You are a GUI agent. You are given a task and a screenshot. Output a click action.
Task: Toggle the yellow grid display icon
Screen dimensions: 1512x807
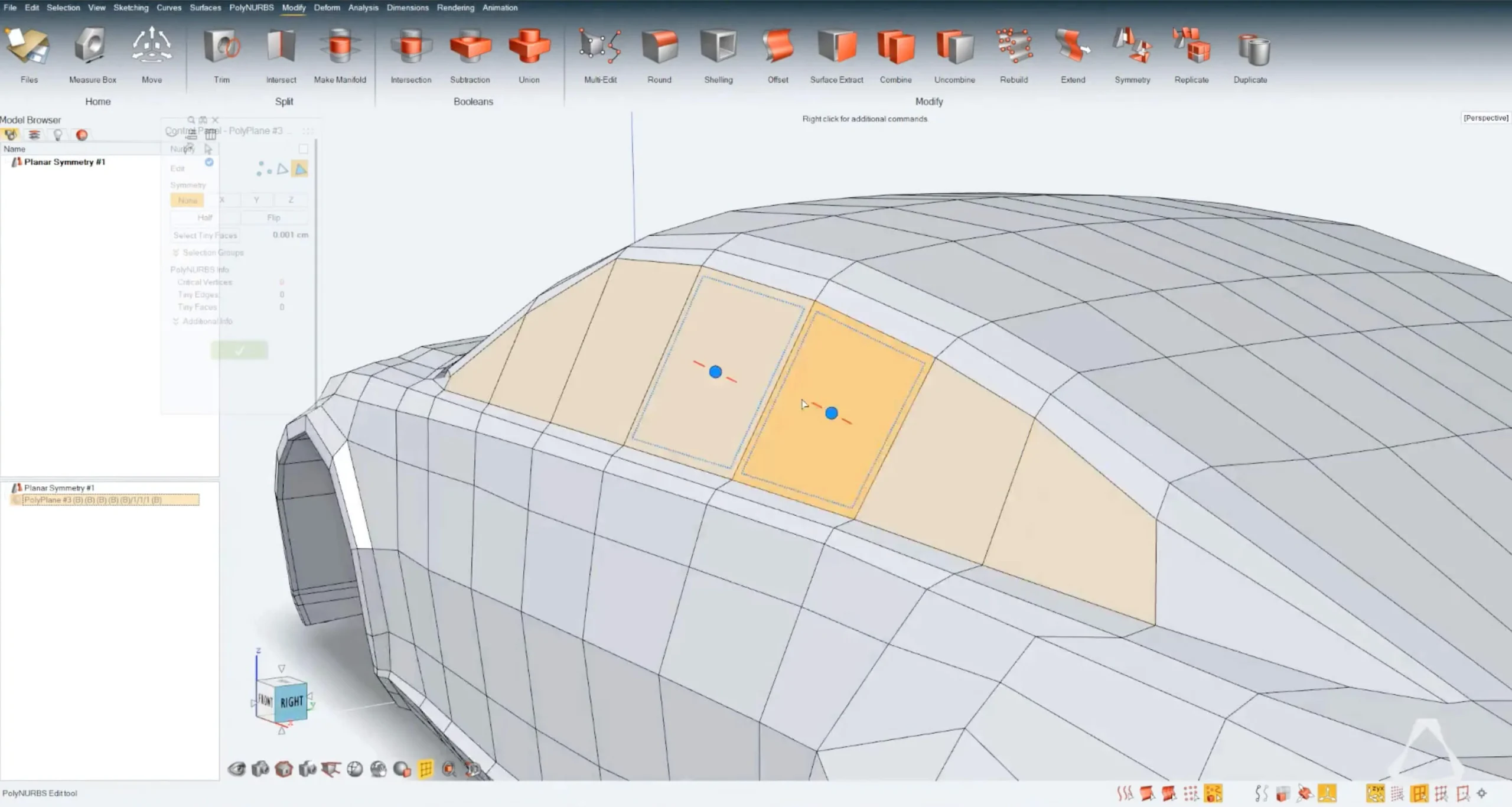coord(425,769)
